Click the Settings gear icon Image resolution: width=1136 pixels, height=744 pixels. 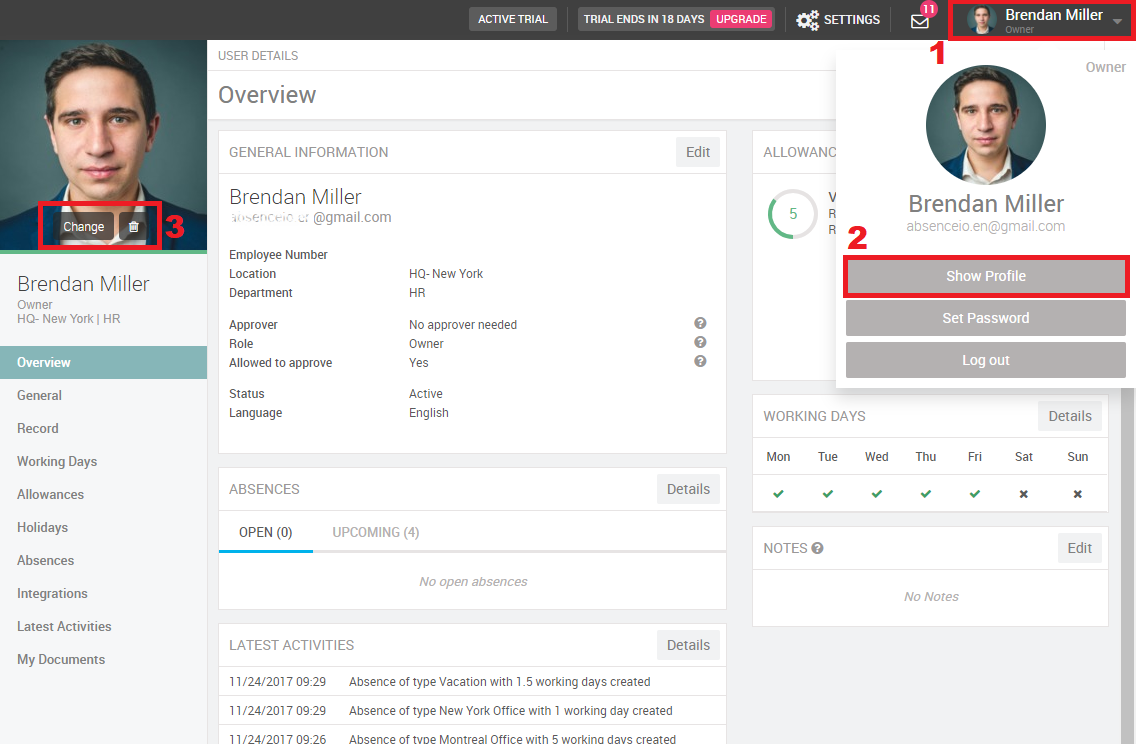tap(807, 20)
